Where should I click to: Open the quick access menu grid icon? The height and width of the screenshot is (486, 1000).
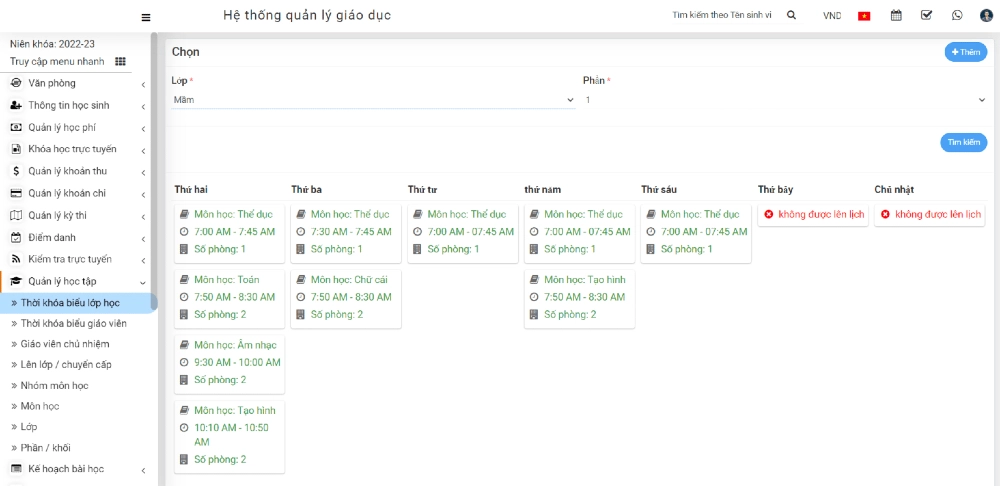[x=121, y=61]
